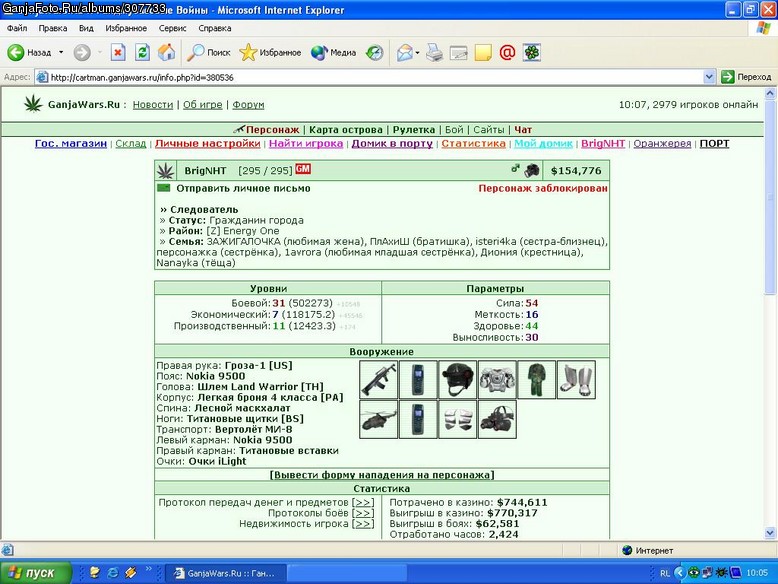
Task: Click the Переход go button
Action: point(747,77)
